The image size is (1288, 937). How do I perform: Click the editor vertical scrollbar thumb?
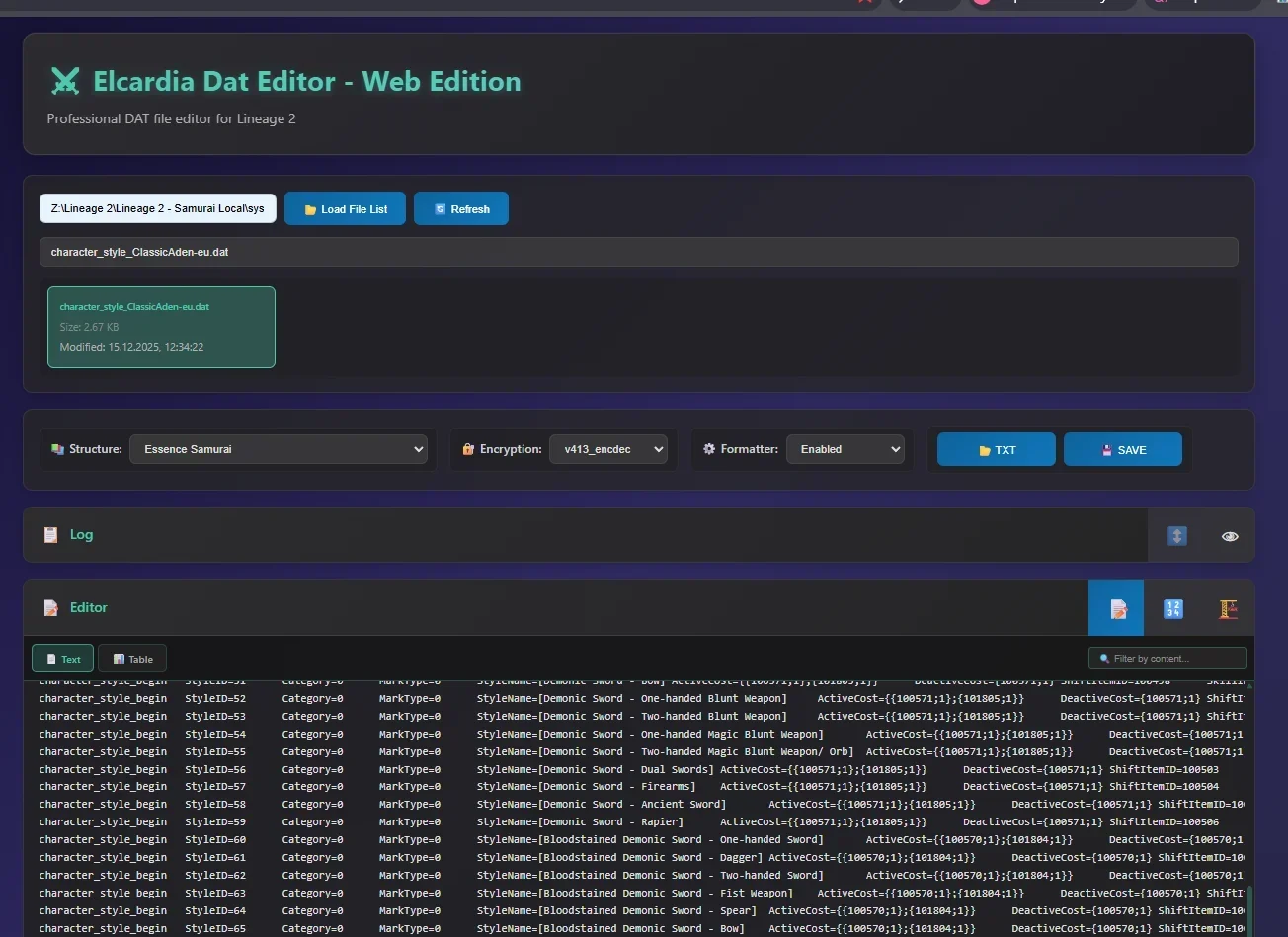1248,911
